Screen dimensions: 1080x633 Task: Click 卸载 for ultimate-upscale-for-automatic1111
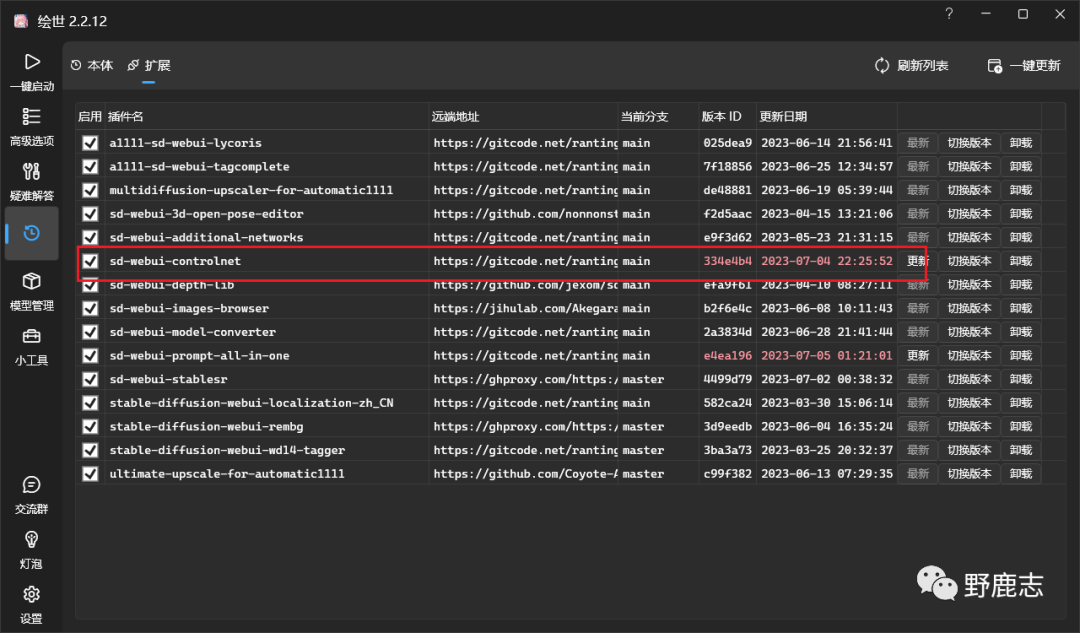pyautogui.click(x=1021, y=474)
